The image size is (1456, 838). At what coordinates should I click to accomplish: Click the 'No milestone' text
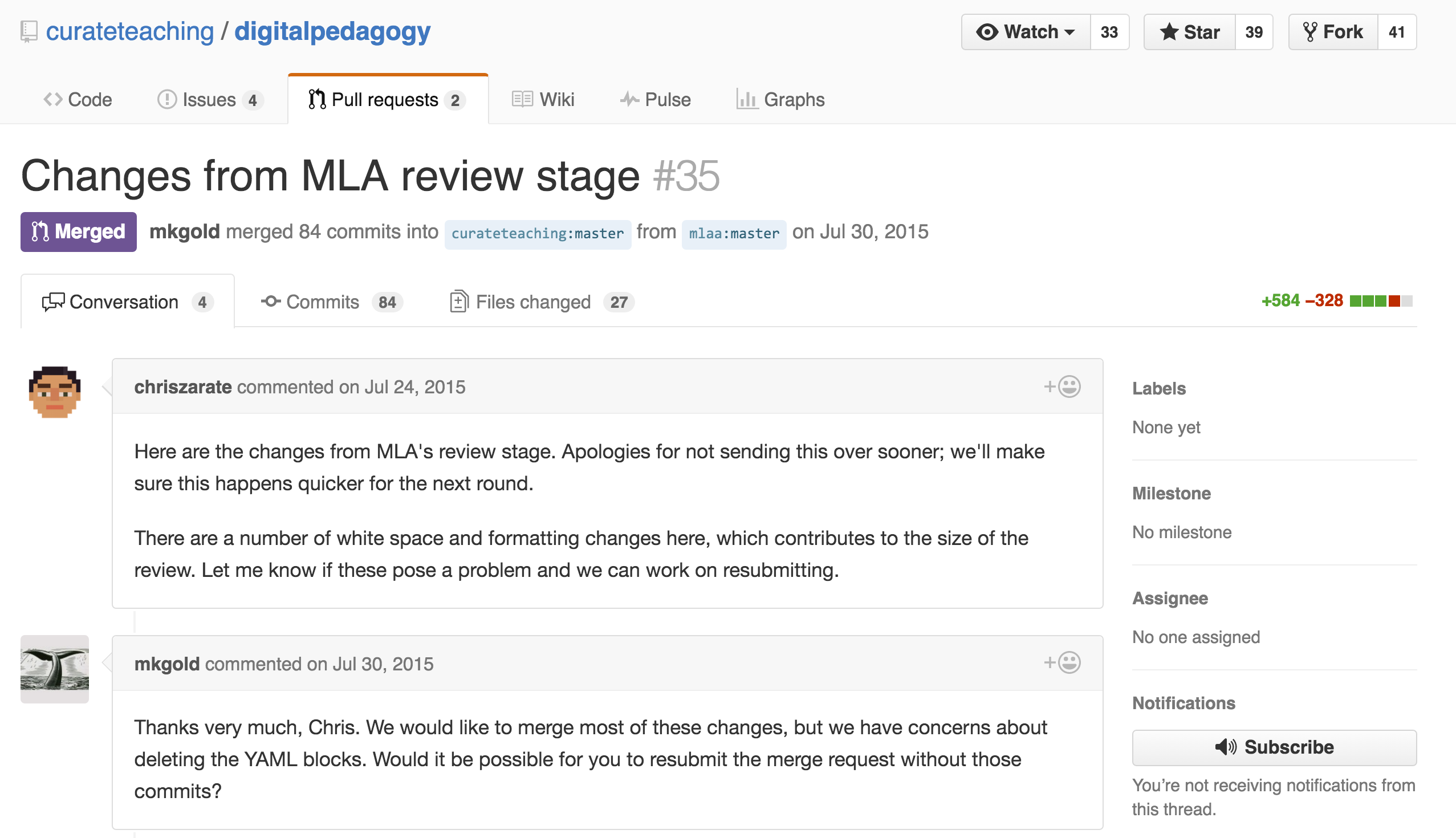[1181, 532]
